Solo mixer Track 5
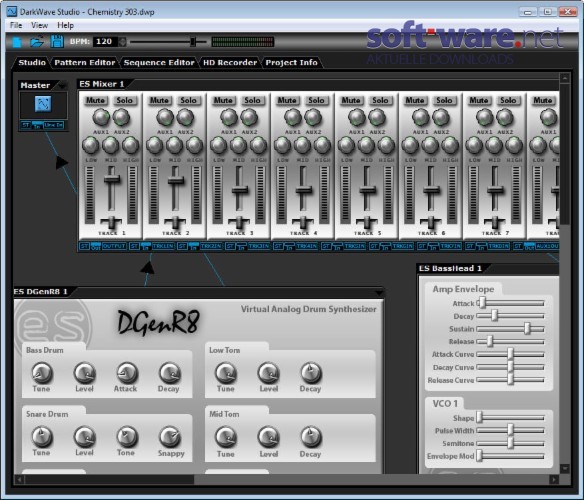Screen dimensions: 584x500 click(x=380, y=100)
